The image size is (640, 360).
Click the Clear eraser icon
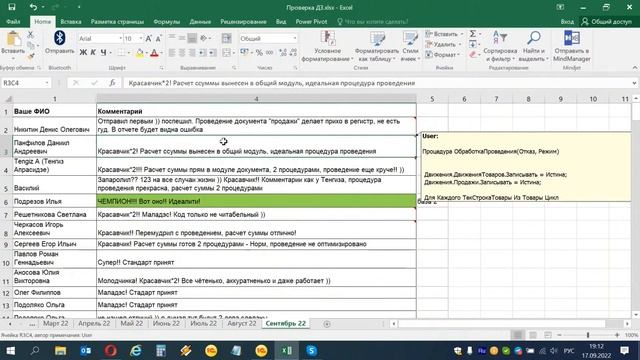pyautogui.click(x=473, y=54)
